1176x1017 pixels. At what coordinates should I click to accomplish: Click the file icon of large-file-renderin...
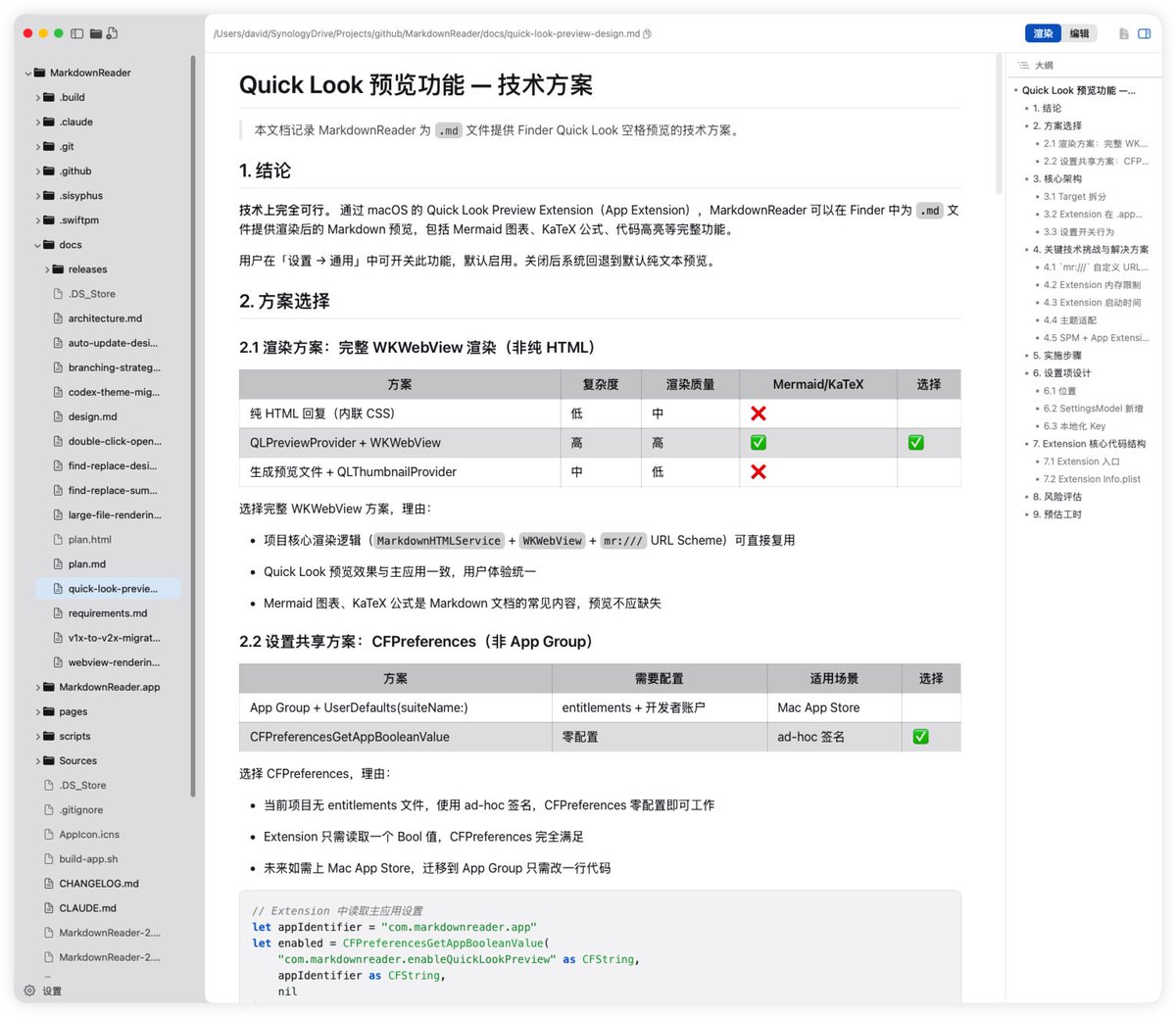(x=58, y=515)
